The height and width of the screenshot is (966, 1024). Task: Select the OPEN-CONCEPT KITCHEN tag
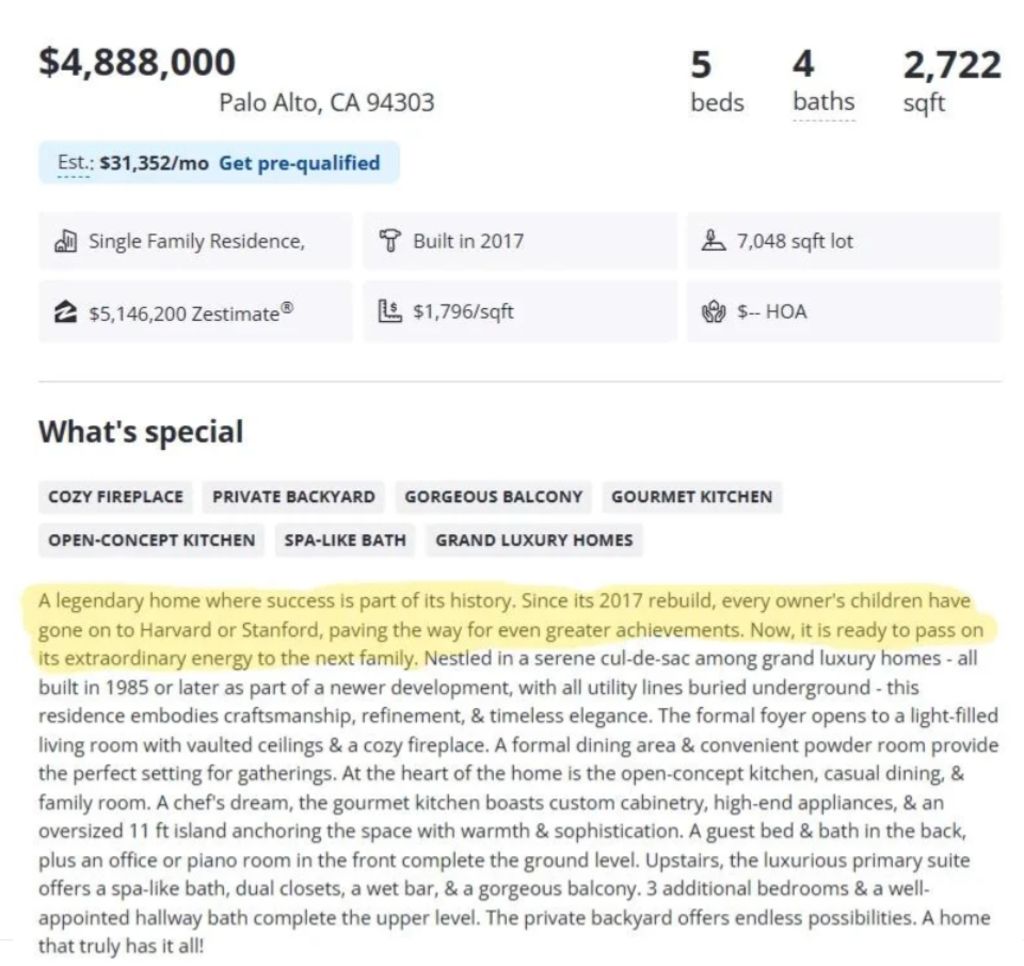pos(152,540)
